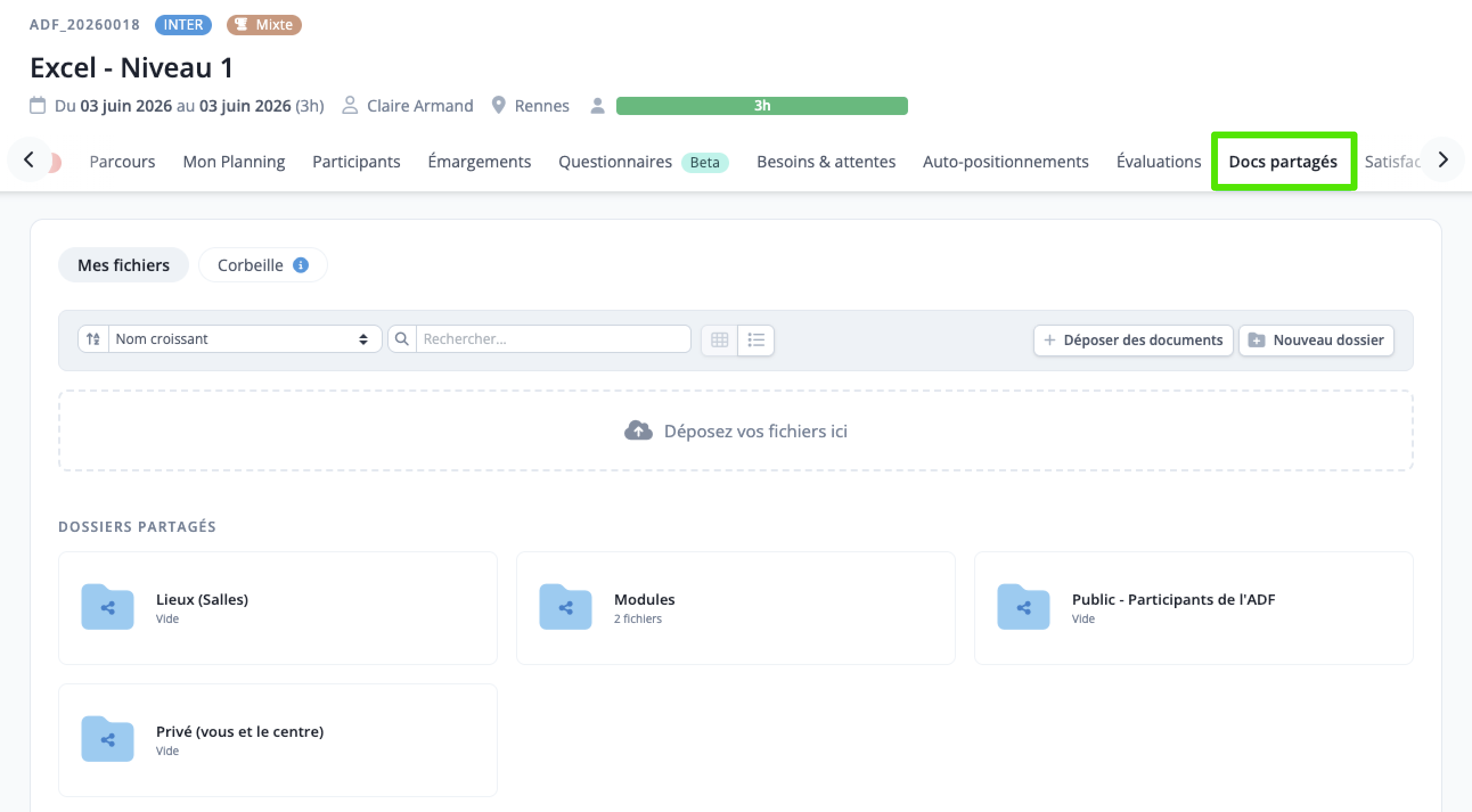The height and width of the screenshot is (812, 1472).
Task: Click the INTER badge
Action: (183, 24)
